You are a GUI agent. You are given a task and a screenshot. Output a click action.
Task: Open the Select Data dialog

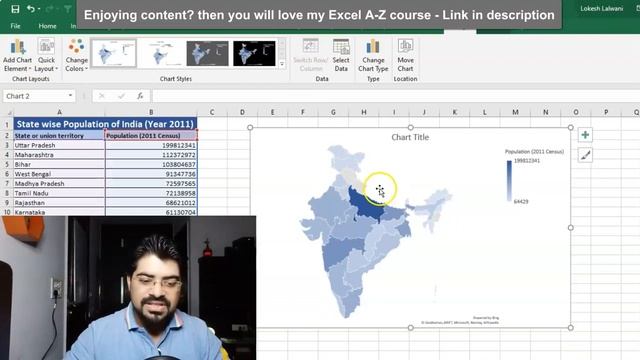[x=341, y=55]
